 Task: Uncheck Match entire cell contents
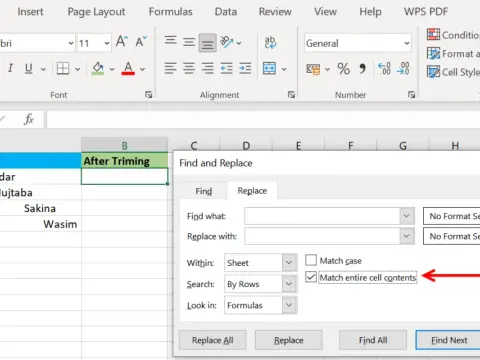(311, 277)
